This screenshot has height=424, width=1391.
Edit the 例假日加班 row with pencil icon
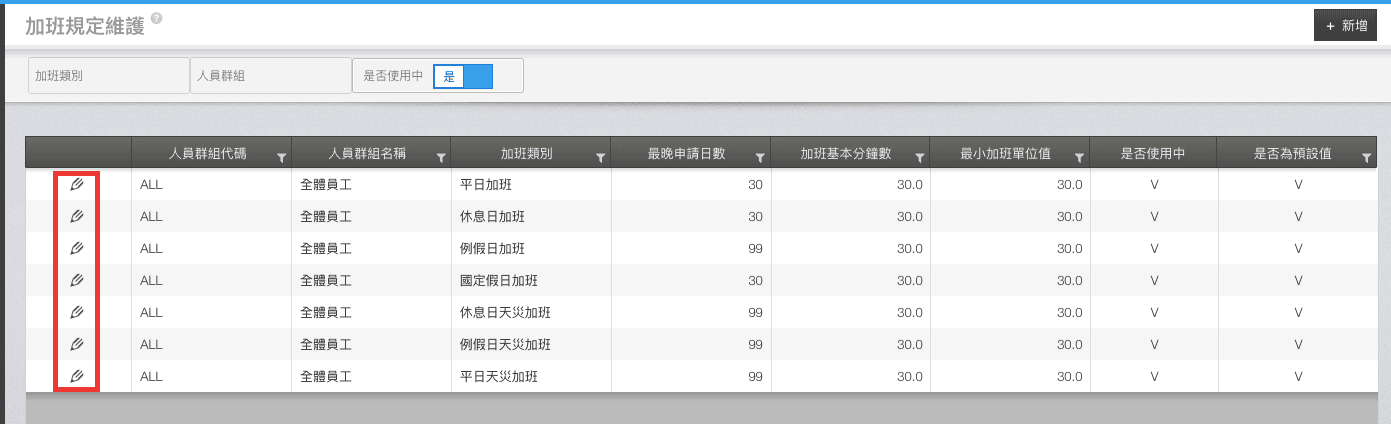77,249
